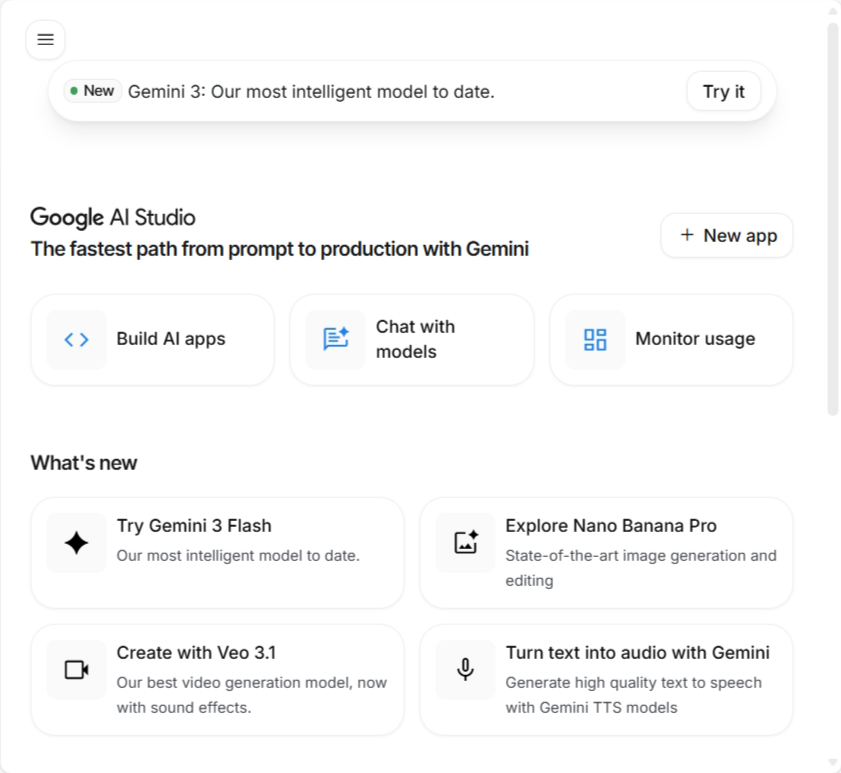Open the hamburger navigation menu

coord(45,40)
